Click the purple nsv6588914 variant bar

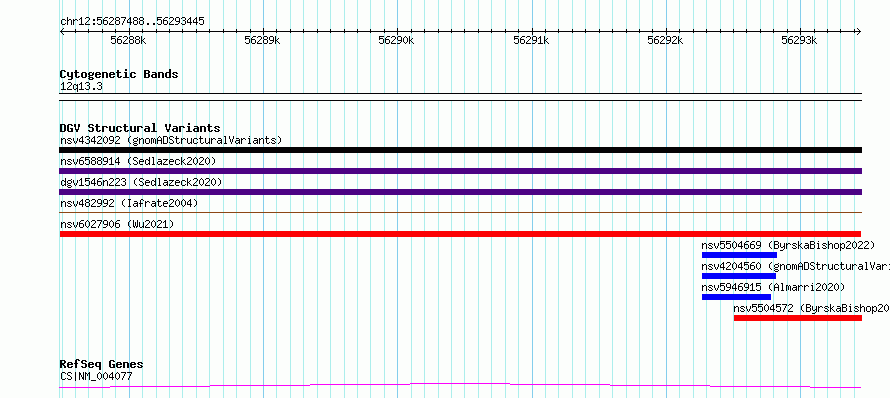point(460,171)
